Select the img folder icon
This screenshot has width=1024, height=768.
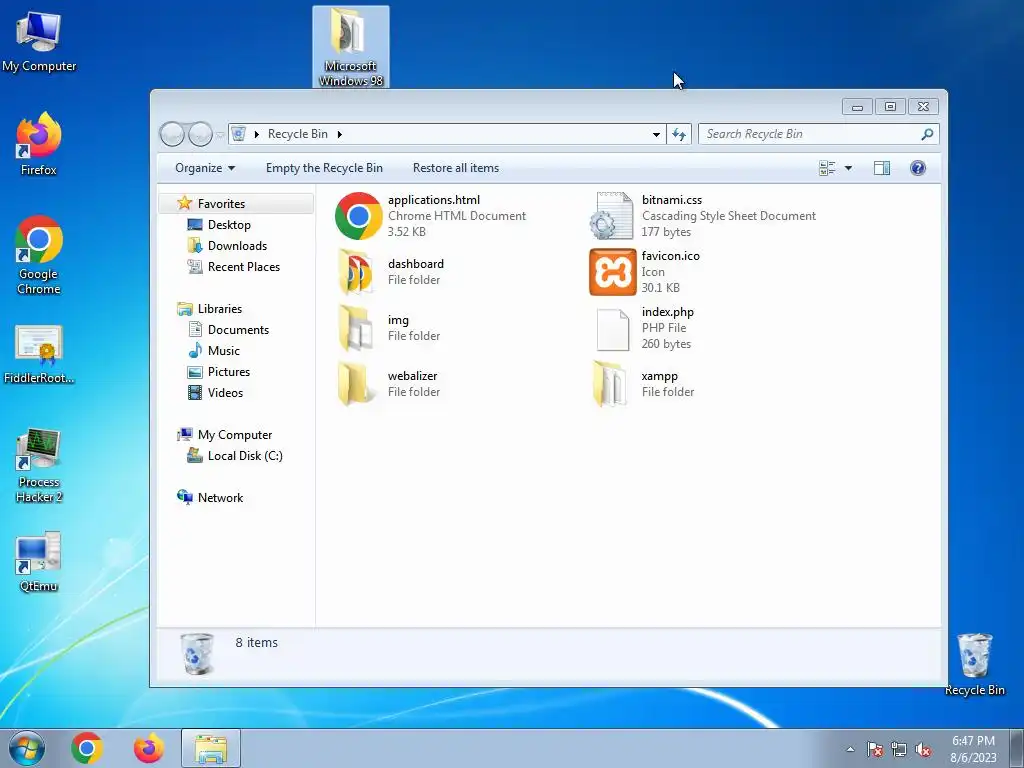(356, 328)
